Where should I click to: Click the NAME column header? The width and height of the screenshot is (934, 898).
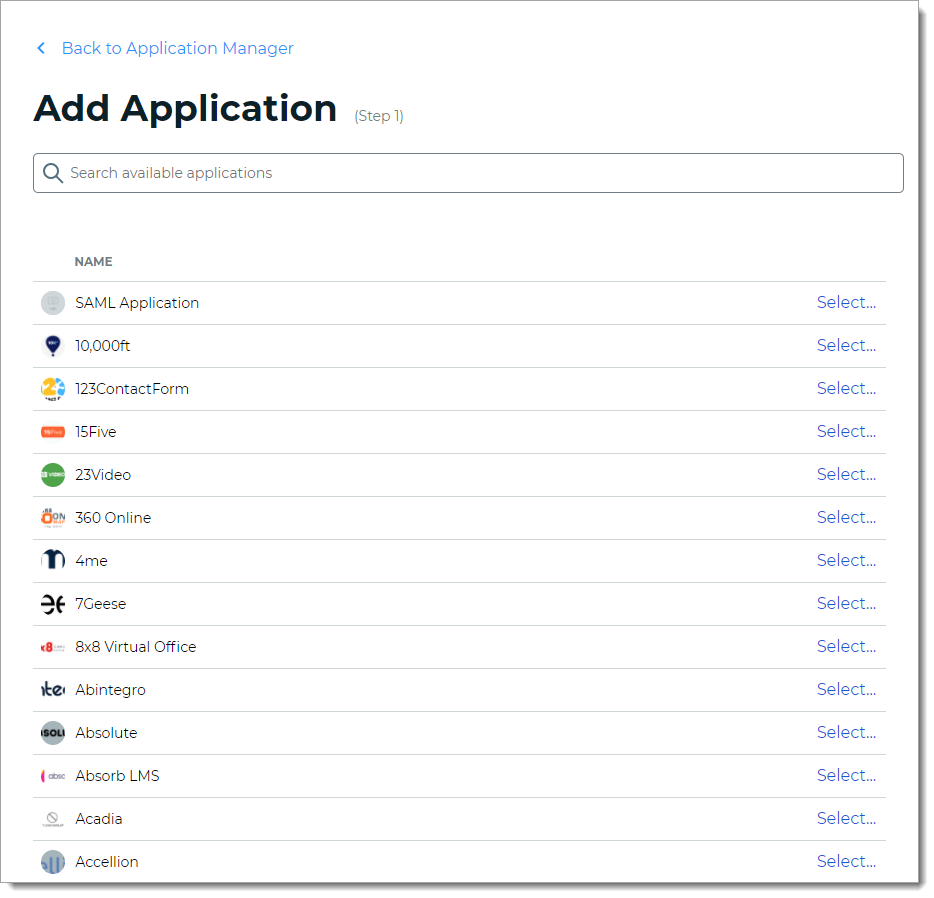point(93,261)
